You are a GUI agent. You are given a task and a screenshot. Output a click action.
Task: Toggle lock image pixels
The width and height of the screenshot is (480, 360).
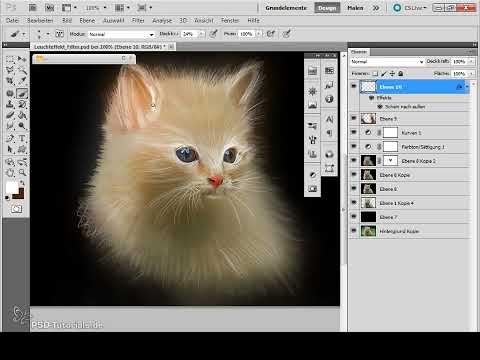point(384,73)
